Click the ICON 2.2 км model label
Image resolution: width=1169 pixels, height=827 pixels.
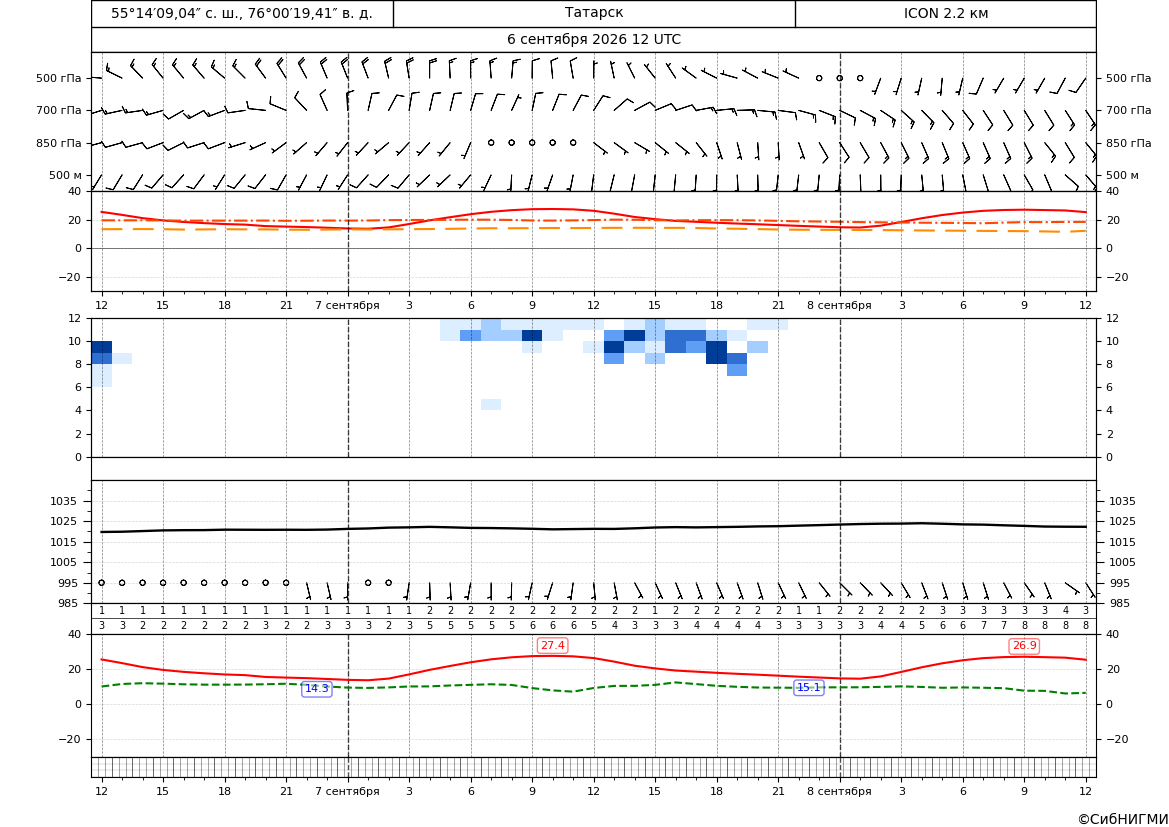coord(945,13)
